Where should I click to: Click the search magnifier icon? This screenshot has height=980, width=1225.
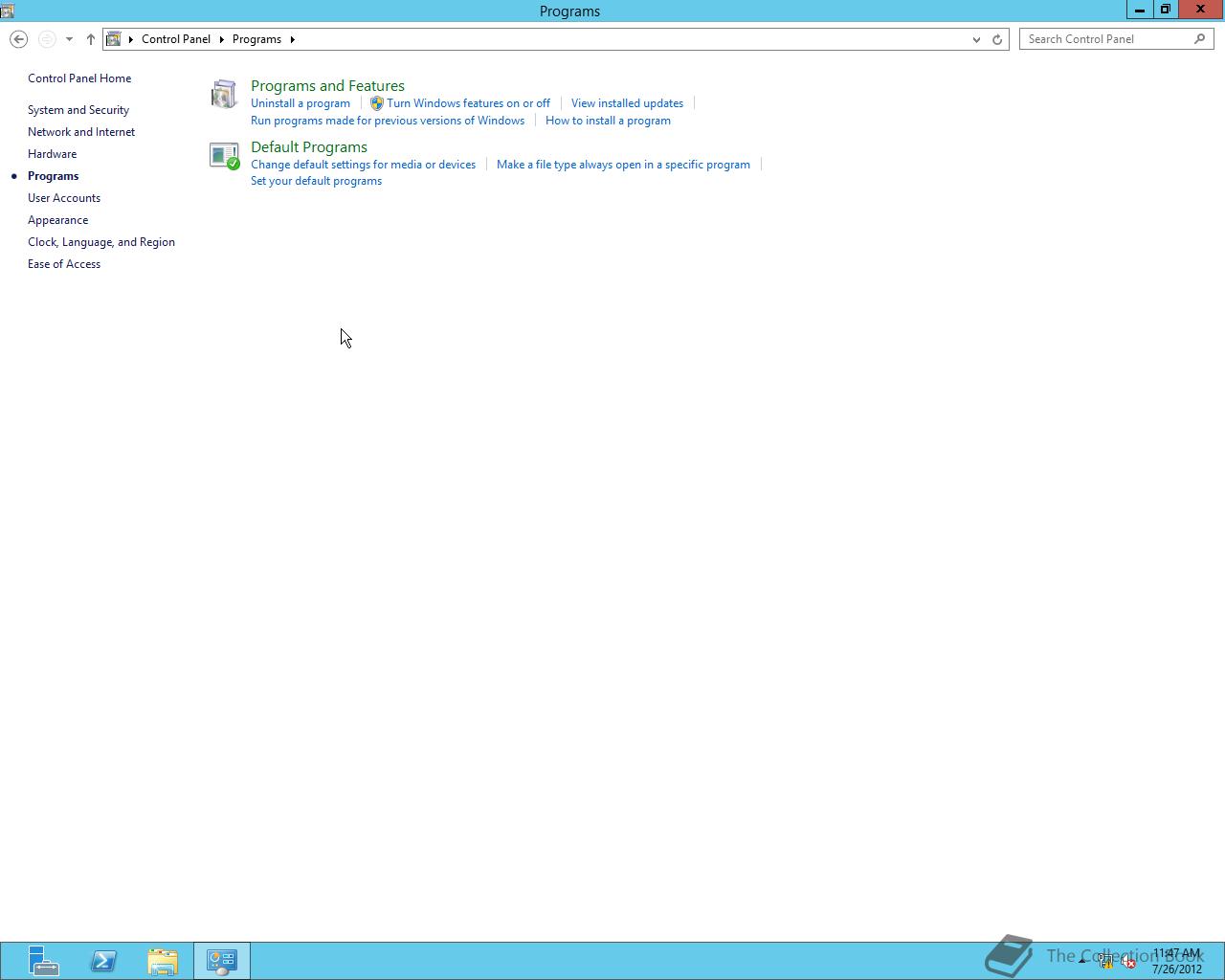[1200, 39]
